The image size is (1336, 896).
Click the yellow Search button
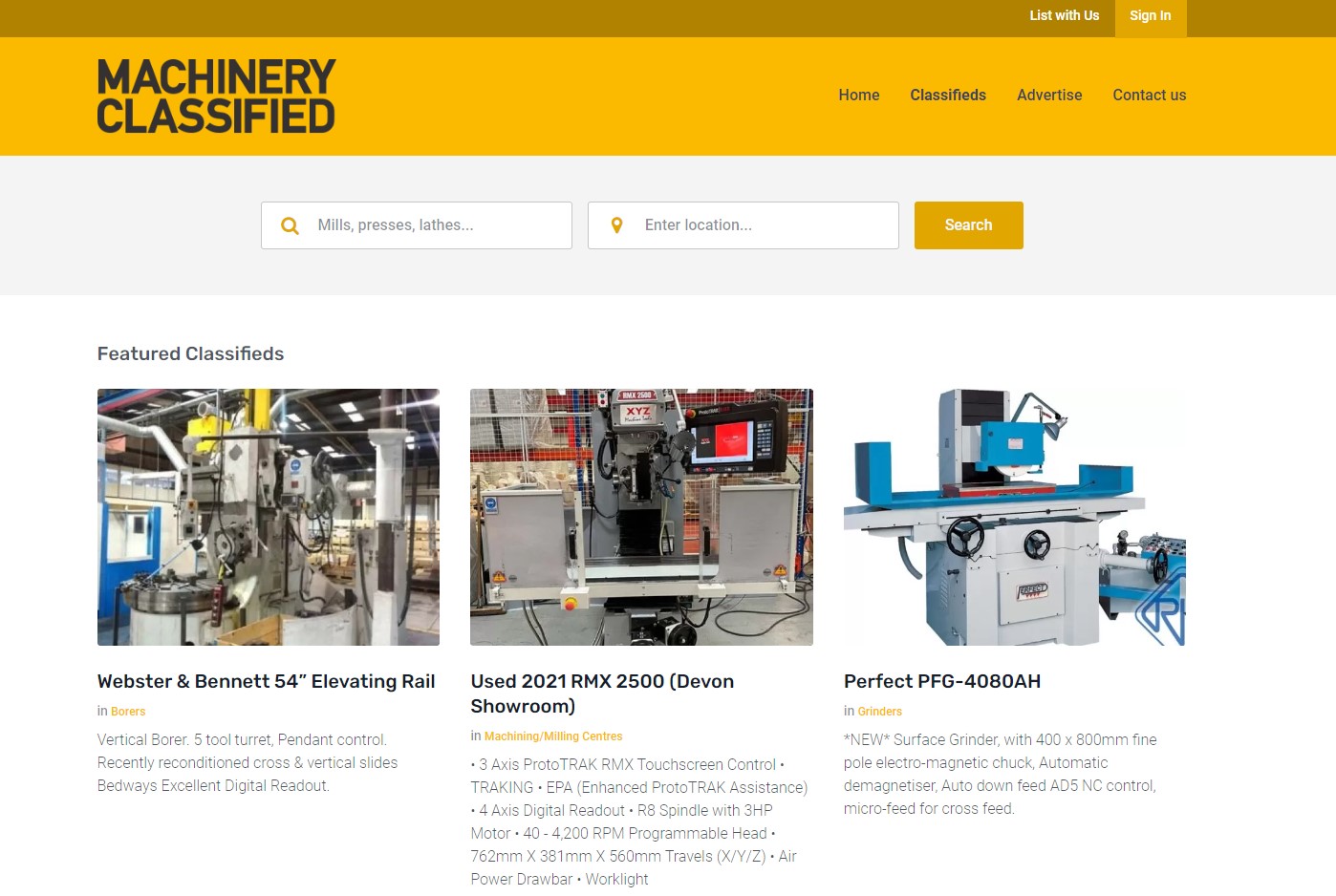968,225
